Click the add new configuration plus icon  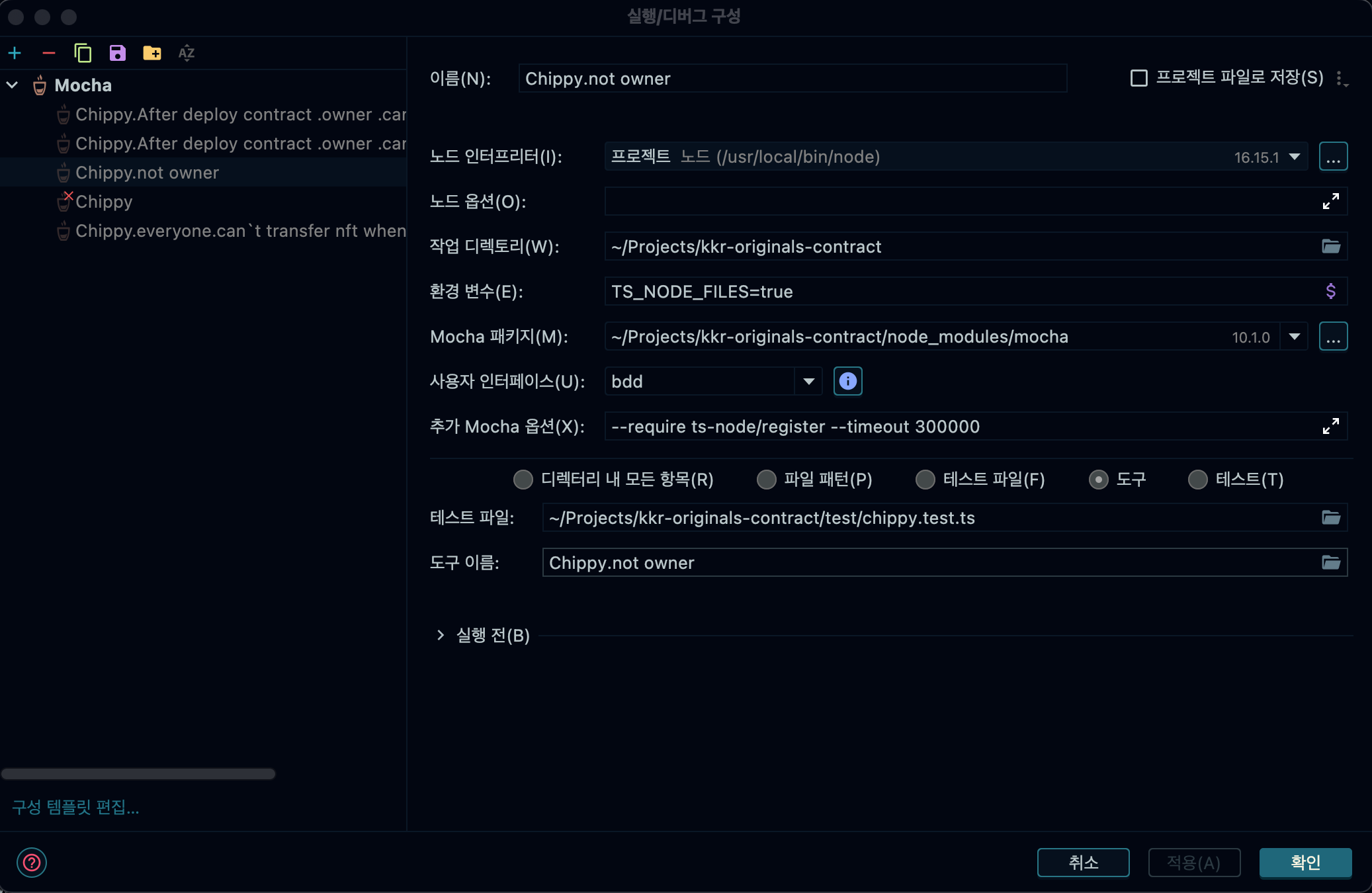click(x=15, y=53)
